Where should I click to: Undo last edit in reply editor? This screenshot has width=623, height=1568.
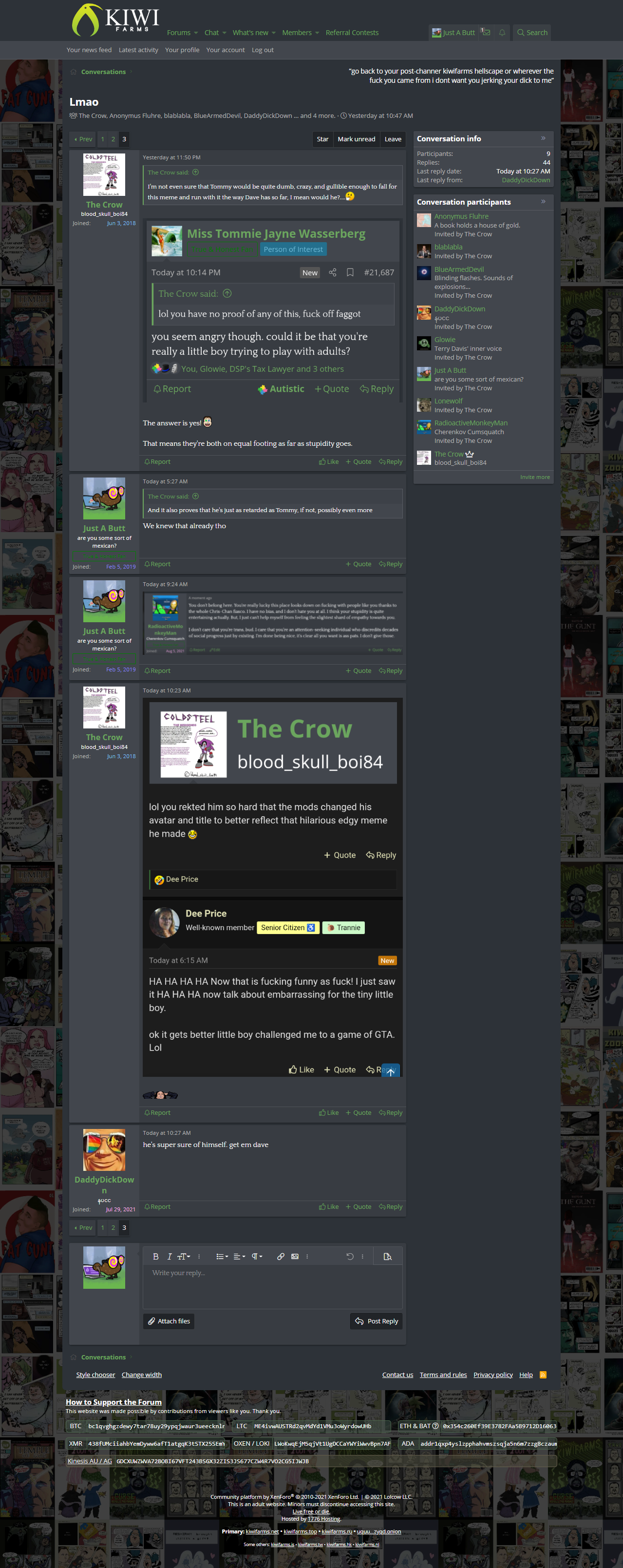point(350,1256)
